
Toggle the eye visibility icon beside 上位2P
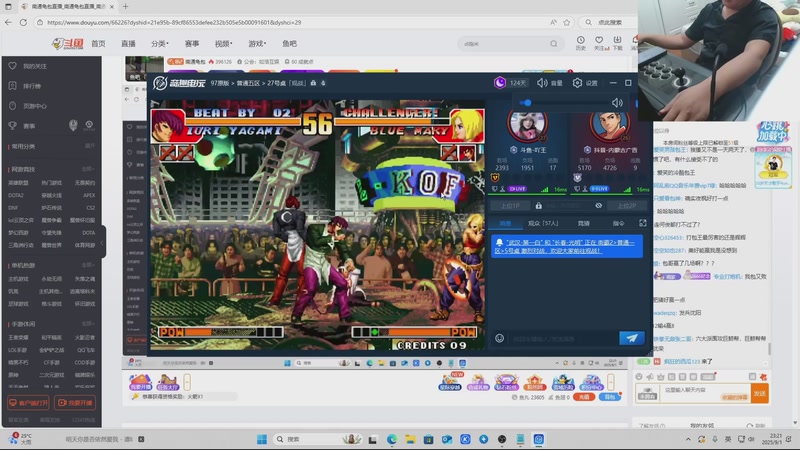(x=598, y=206)
